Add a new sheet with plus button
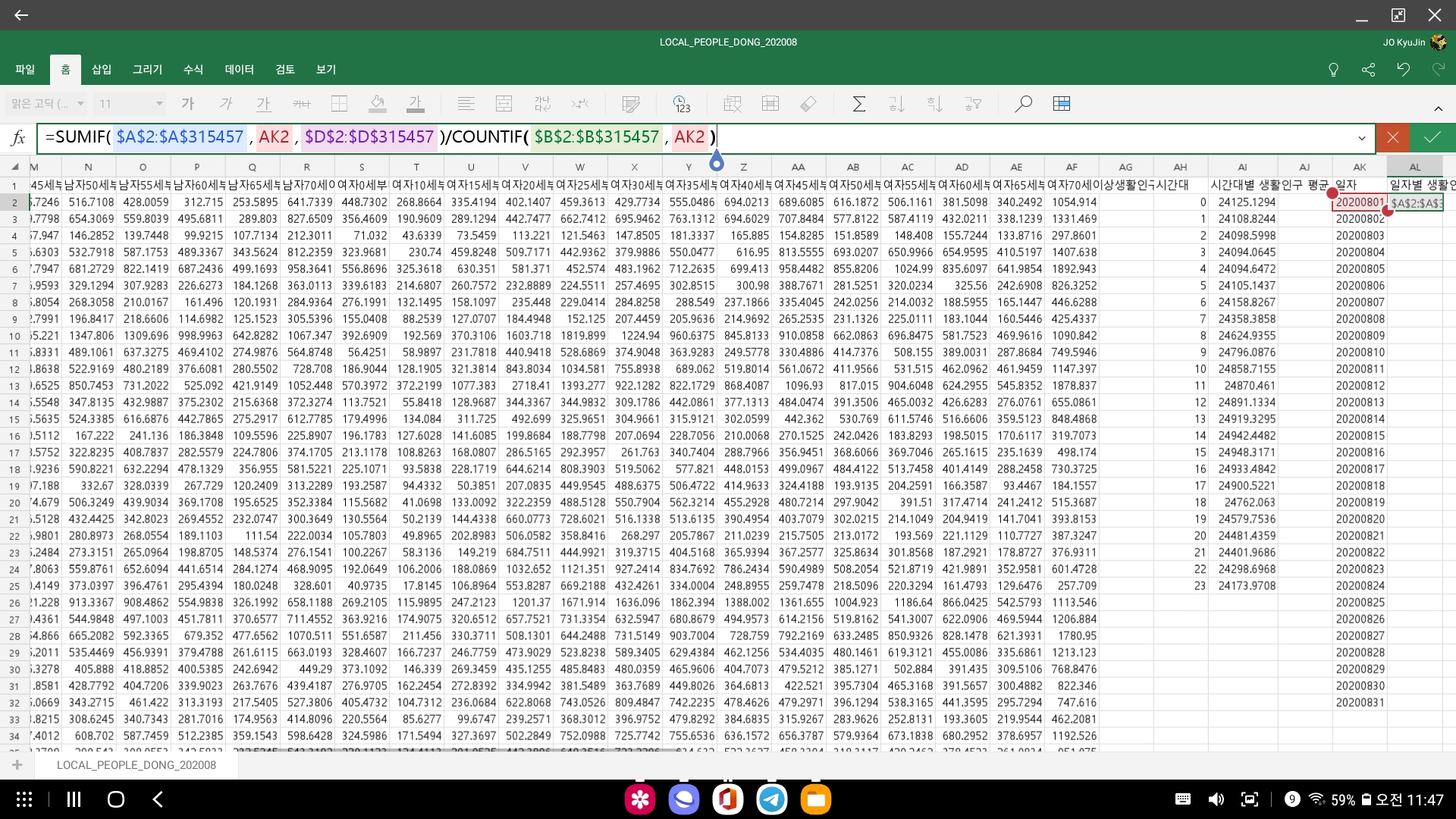 (17, 764)
